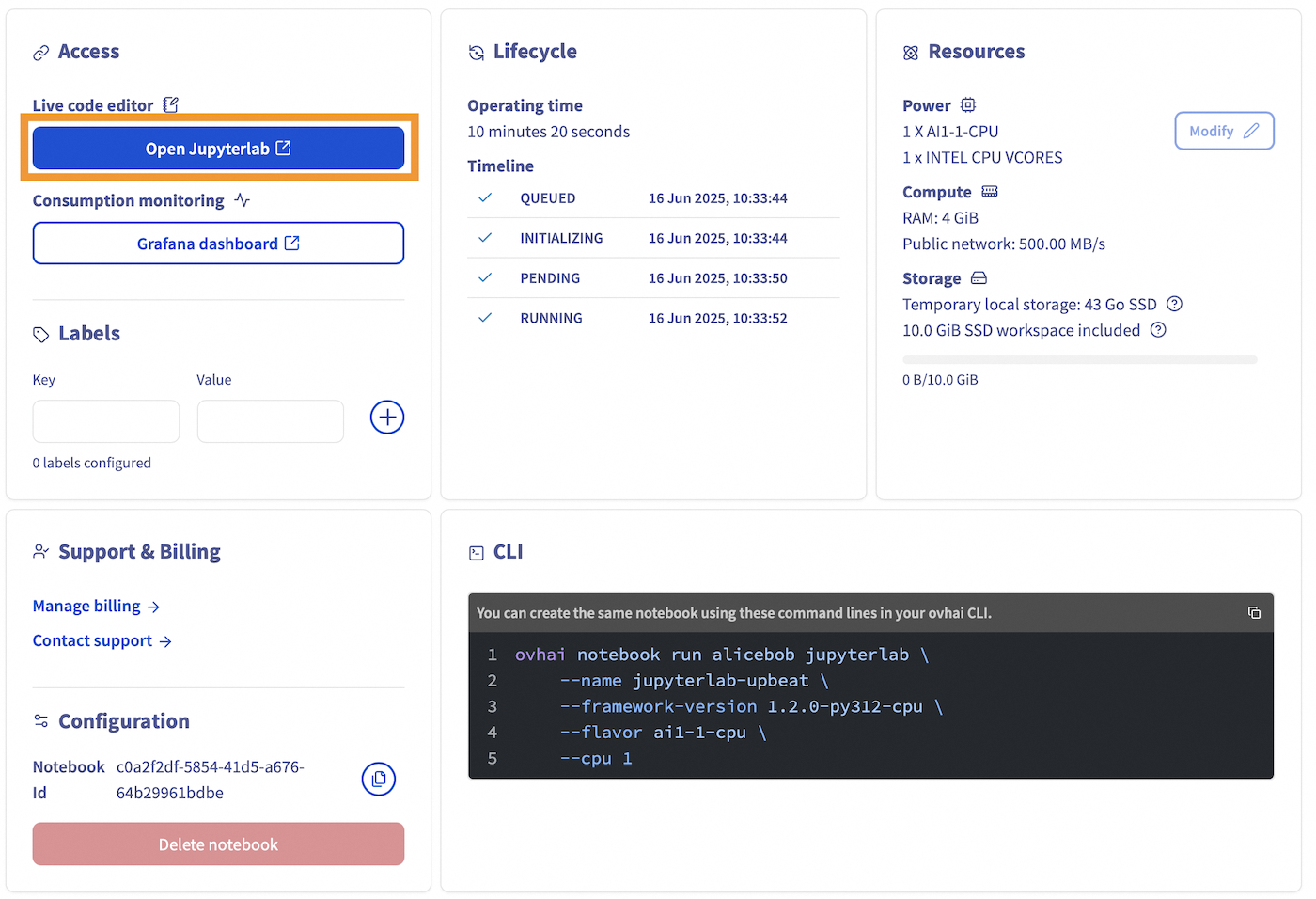The height and width of the screenshot is (899, 1316).
Task: Click the Compute keyboard icon
Action: 989,191
